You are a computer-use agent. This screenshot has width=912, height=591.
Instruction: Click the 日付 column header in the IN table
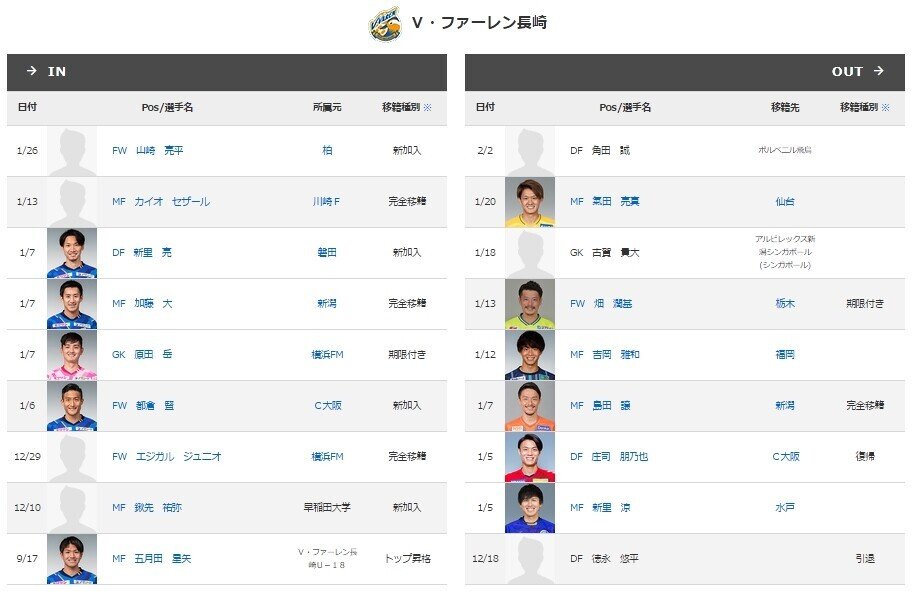(x=26, y=107)
